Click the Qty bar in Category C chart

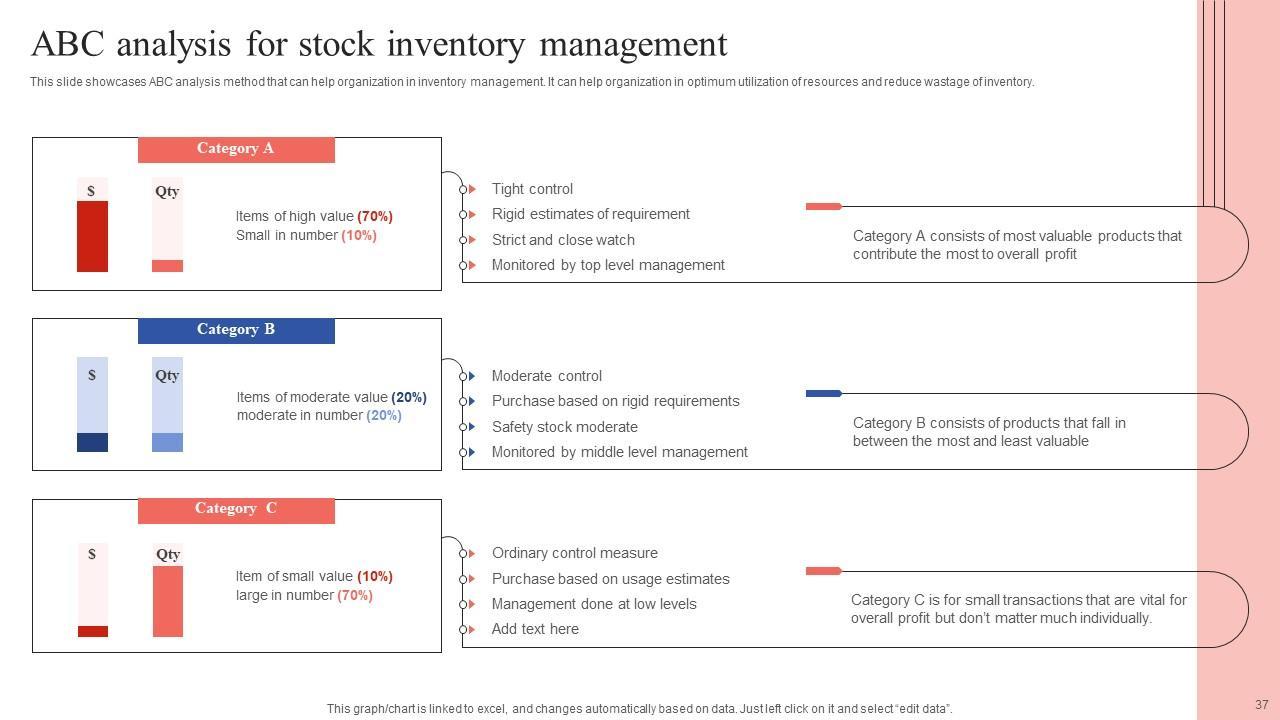[168, 601]
